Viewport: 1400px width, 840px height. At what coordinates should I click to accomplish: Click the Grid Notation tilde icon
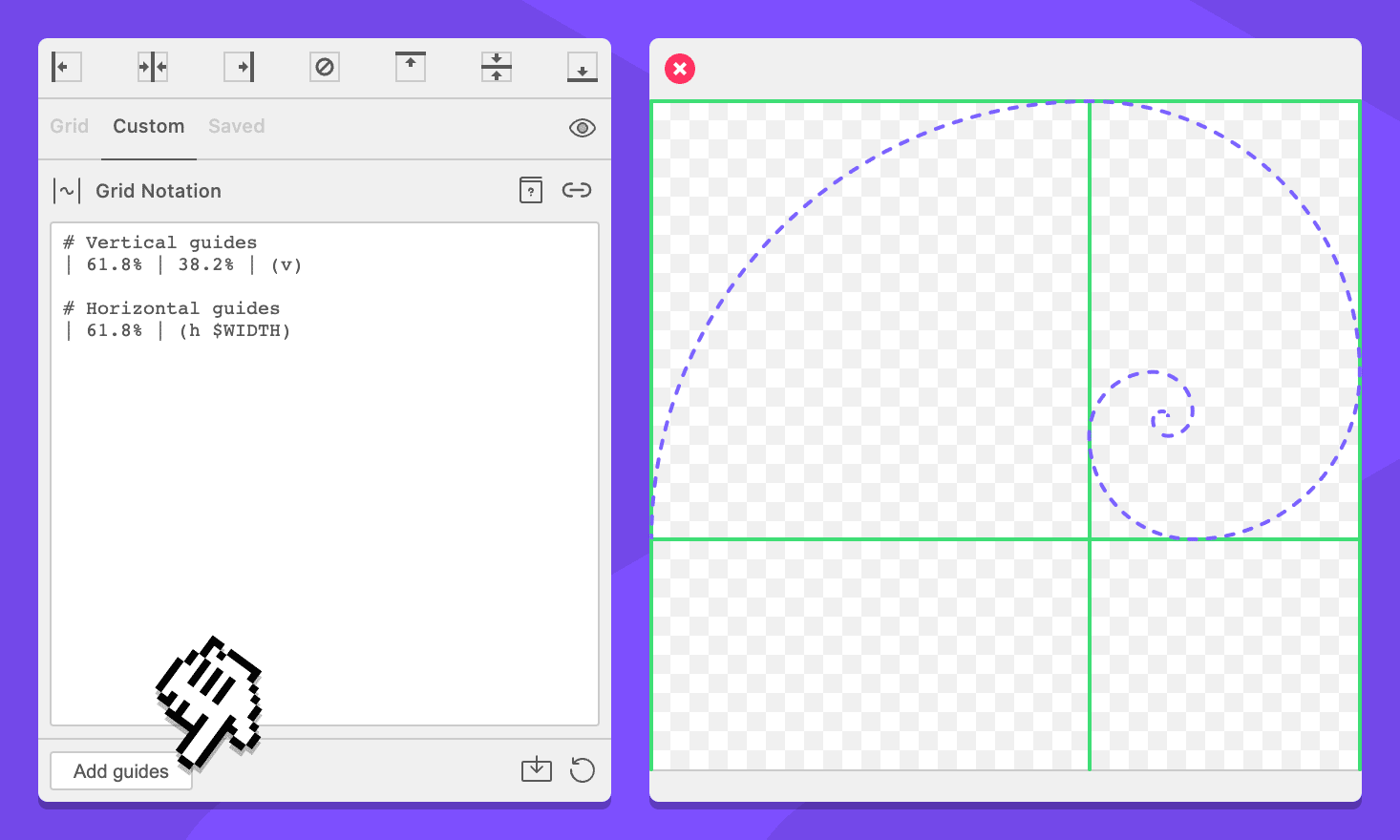[x=67, y=191]
